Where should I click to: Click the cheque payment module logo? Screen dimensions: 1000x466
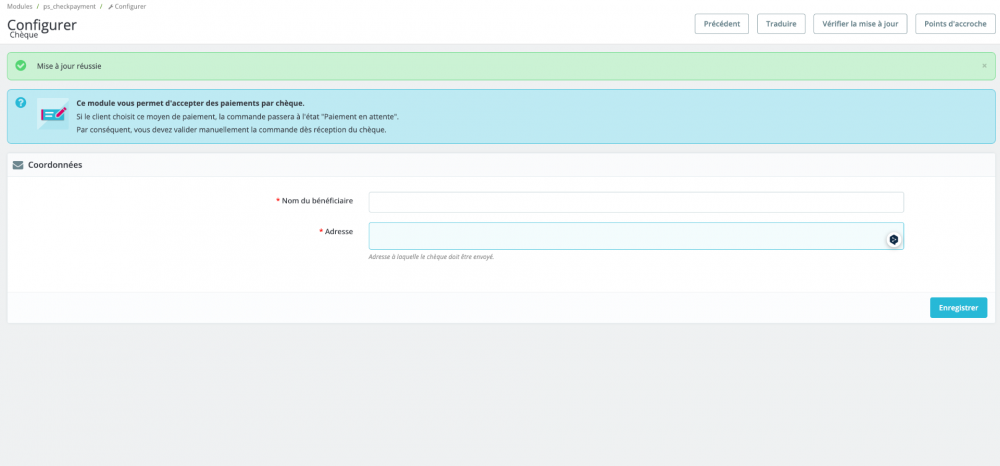pyautogui.click(x=53, y=113)
